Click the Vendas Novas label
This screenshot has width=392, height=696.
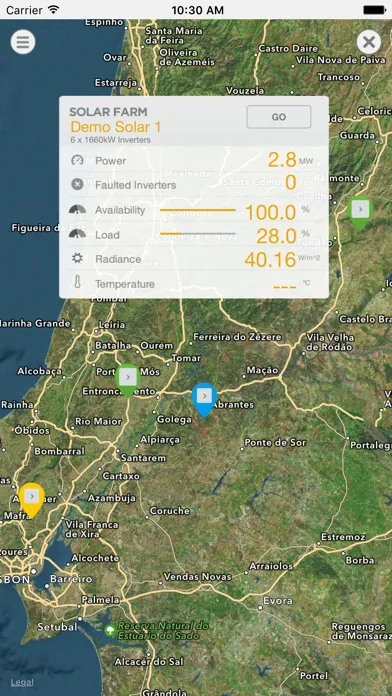click(x=198, y=577)
